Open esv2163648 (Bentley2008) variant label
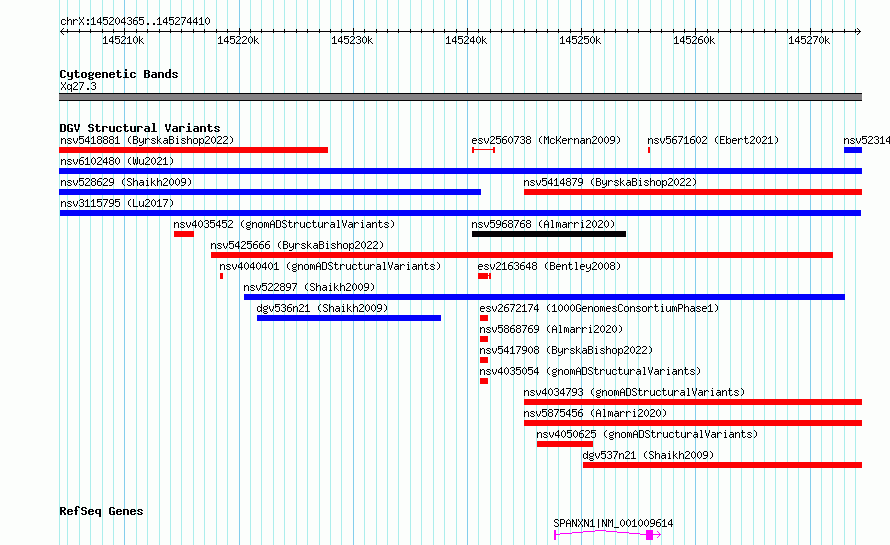The width and height of the screenshot is (890, 545). coord(549,266)
